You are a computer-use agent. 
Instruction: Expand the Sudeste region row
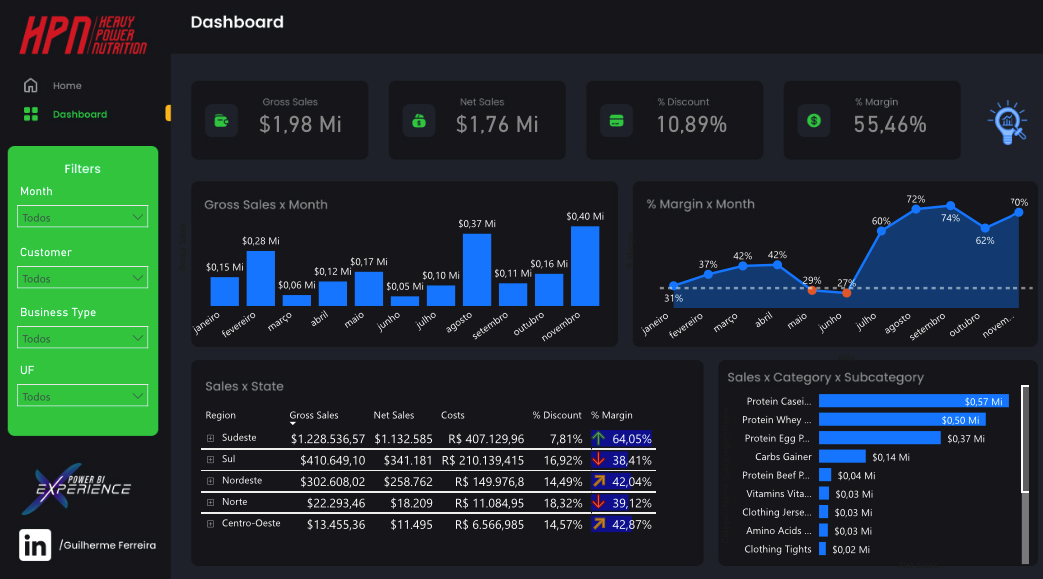point(211,438)
